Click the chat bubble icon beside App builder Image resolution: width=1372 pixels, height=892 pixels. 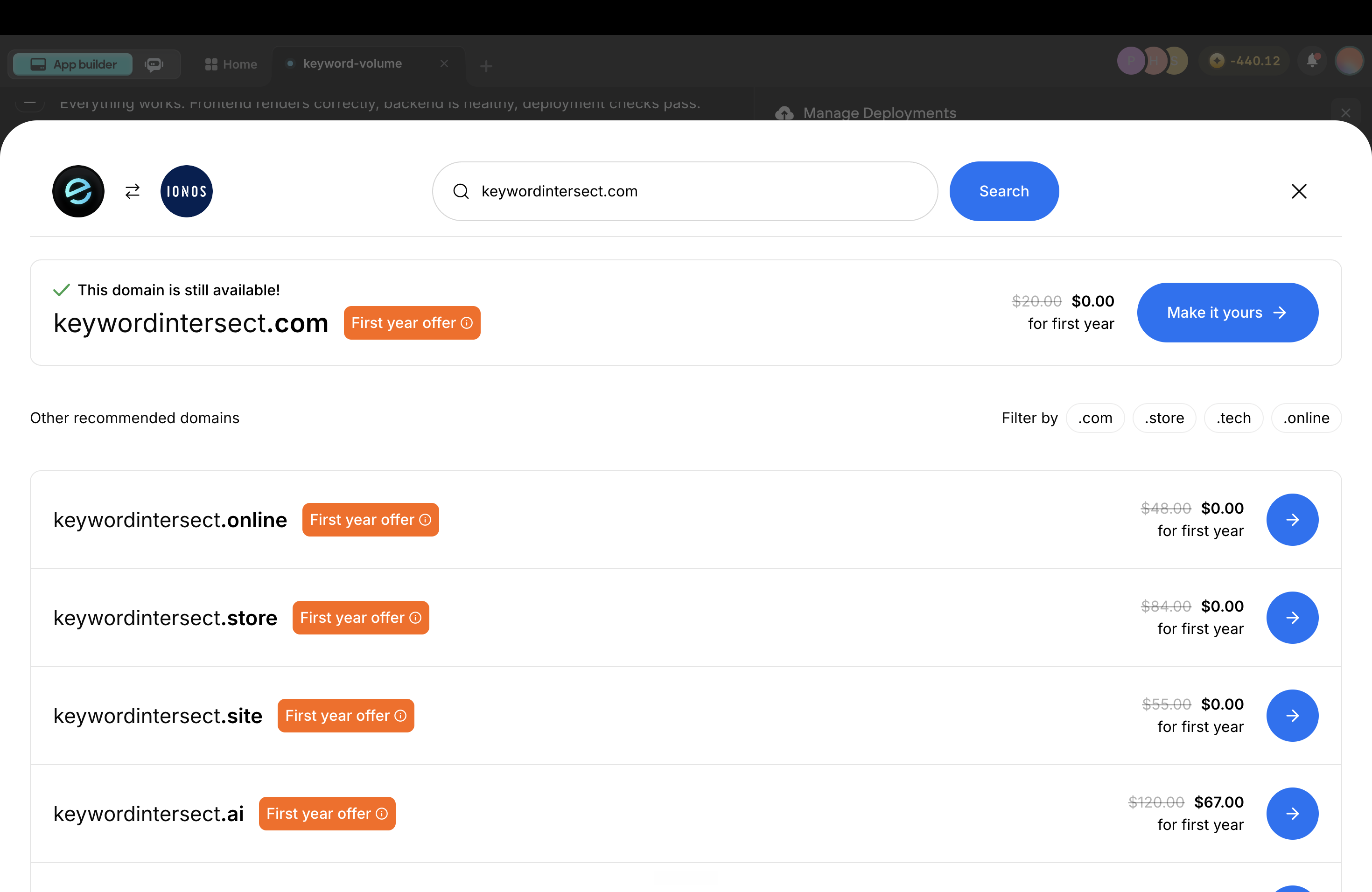154,64
